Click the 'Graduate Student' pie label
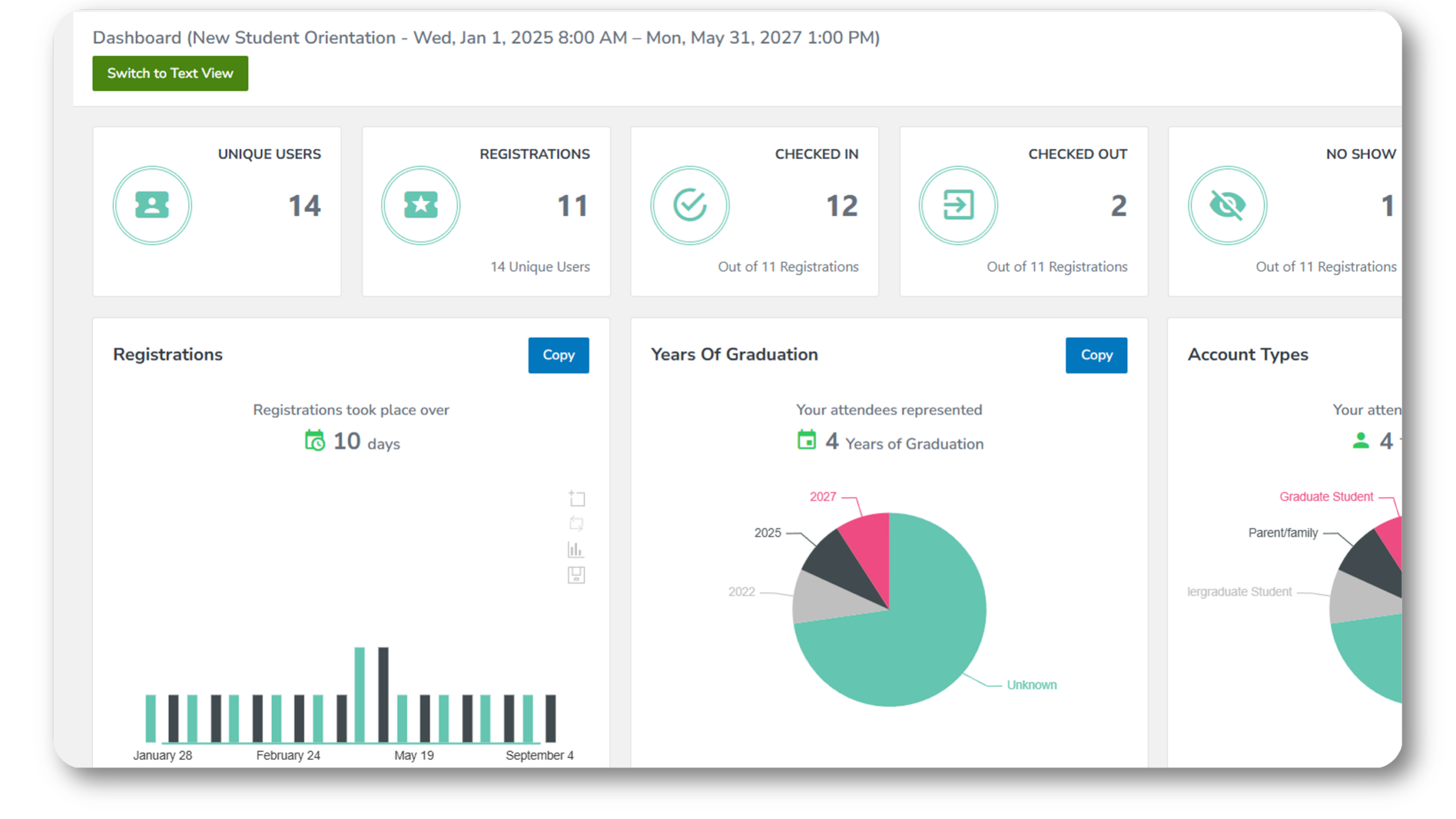The width and height of the screenshot is (1456, 819). (1326, 497)
